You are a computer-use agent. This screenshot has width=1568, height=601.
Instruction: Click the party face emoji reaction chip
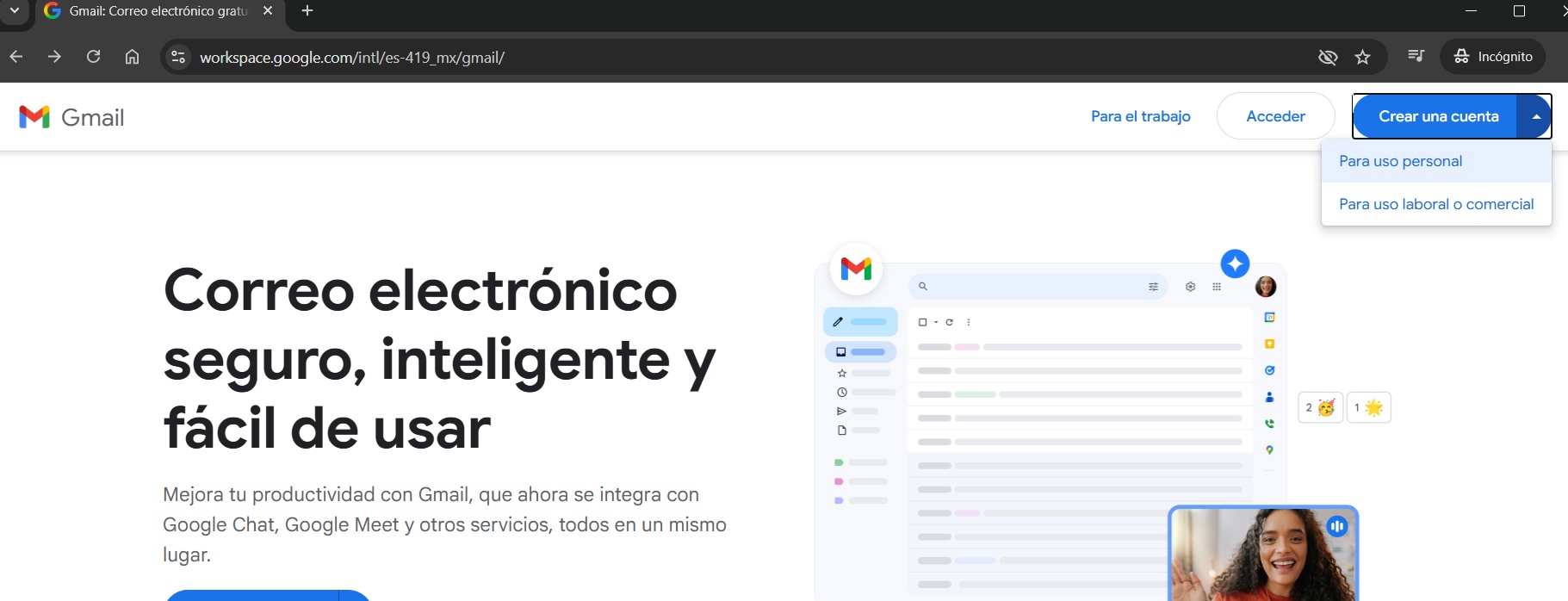click(x=1320, y=407)
